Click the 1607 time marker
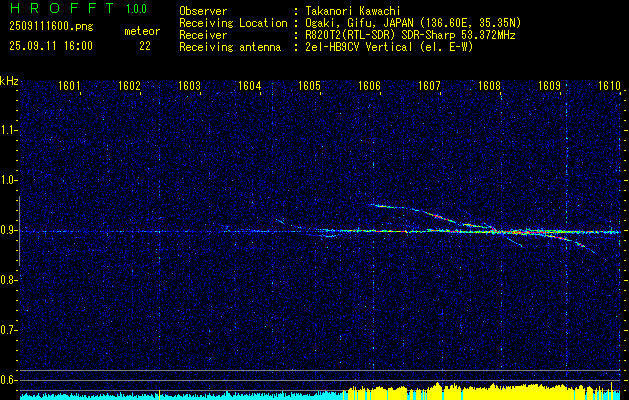The image size is (629, 400). 429,86
